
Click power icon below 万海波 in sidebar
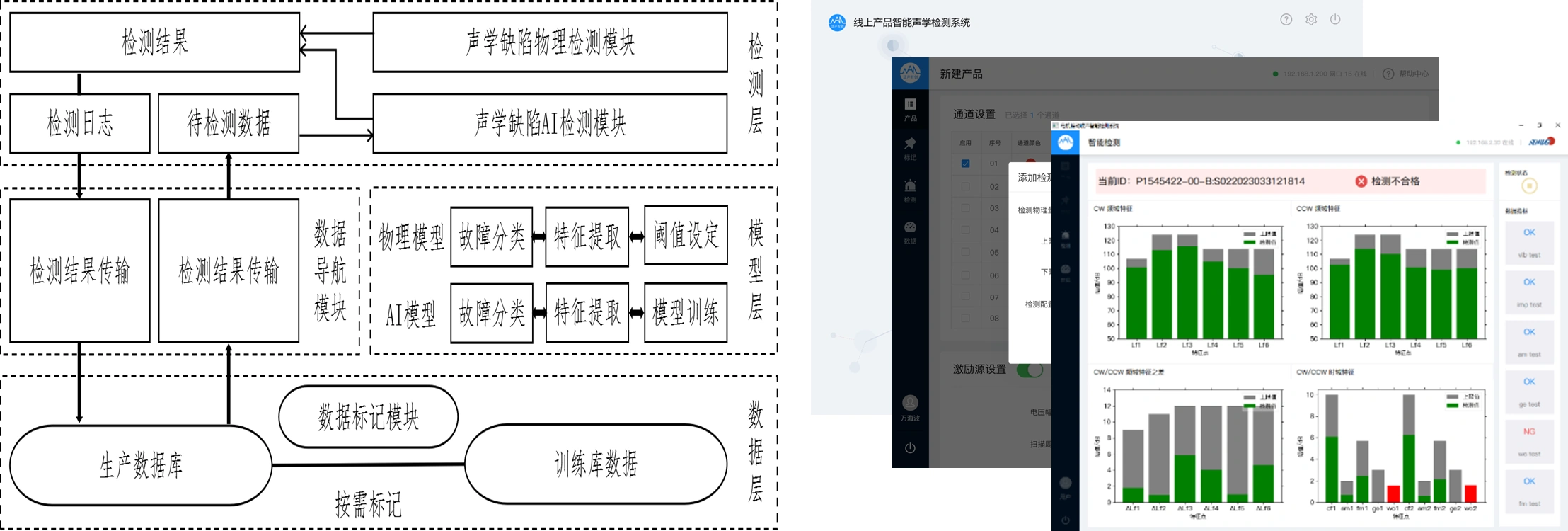coord(910,447)
